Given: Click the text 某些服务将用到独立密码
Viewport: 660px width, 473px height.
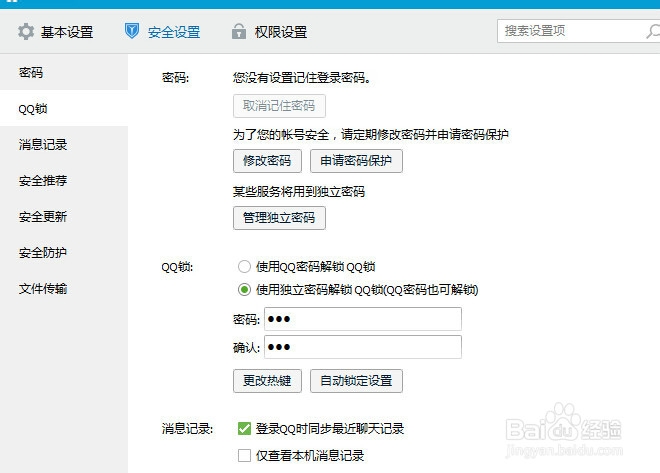Looking at the screenshot, I should [x=299, y=192].
